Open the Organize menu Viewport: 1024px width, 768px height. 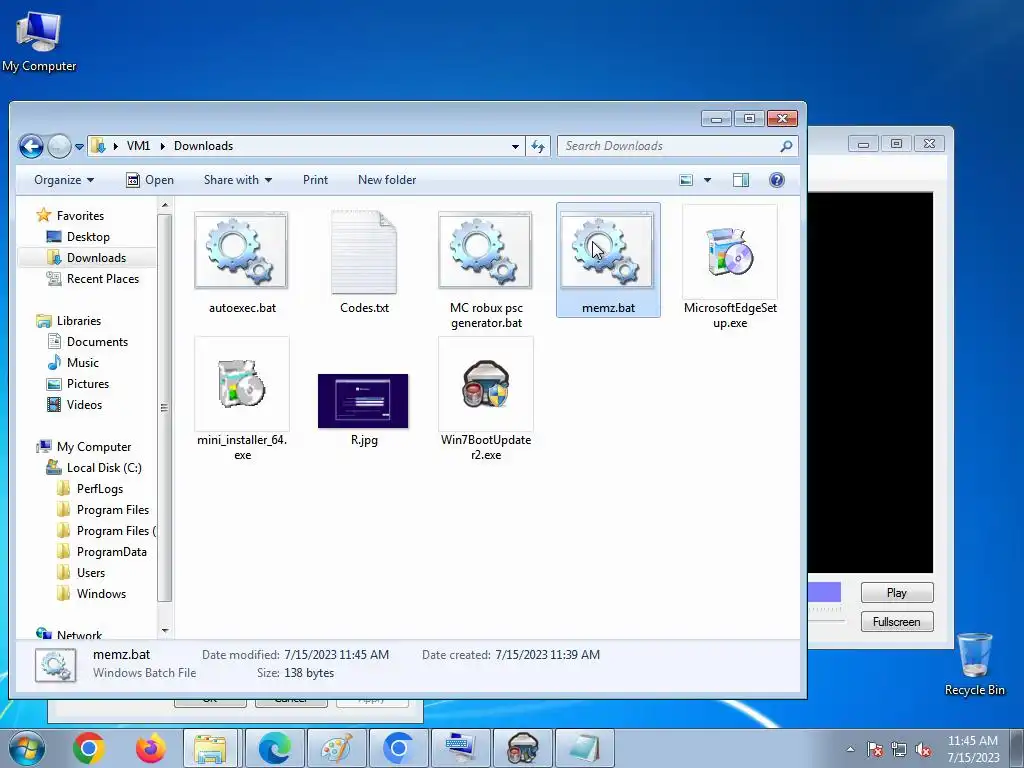coord(64,180)
